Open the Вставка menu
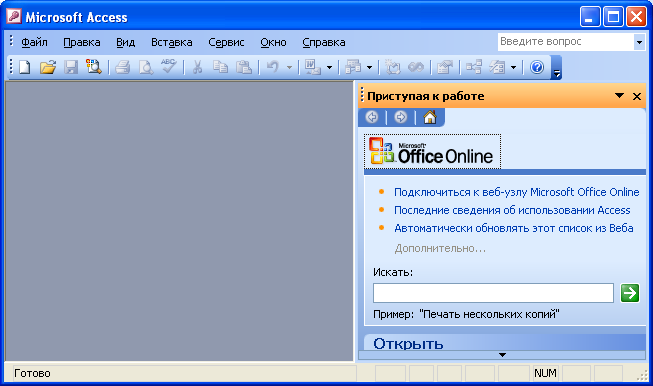Viewport: 653px width, 386px height. pyautogui.click(x=172, y=42)
